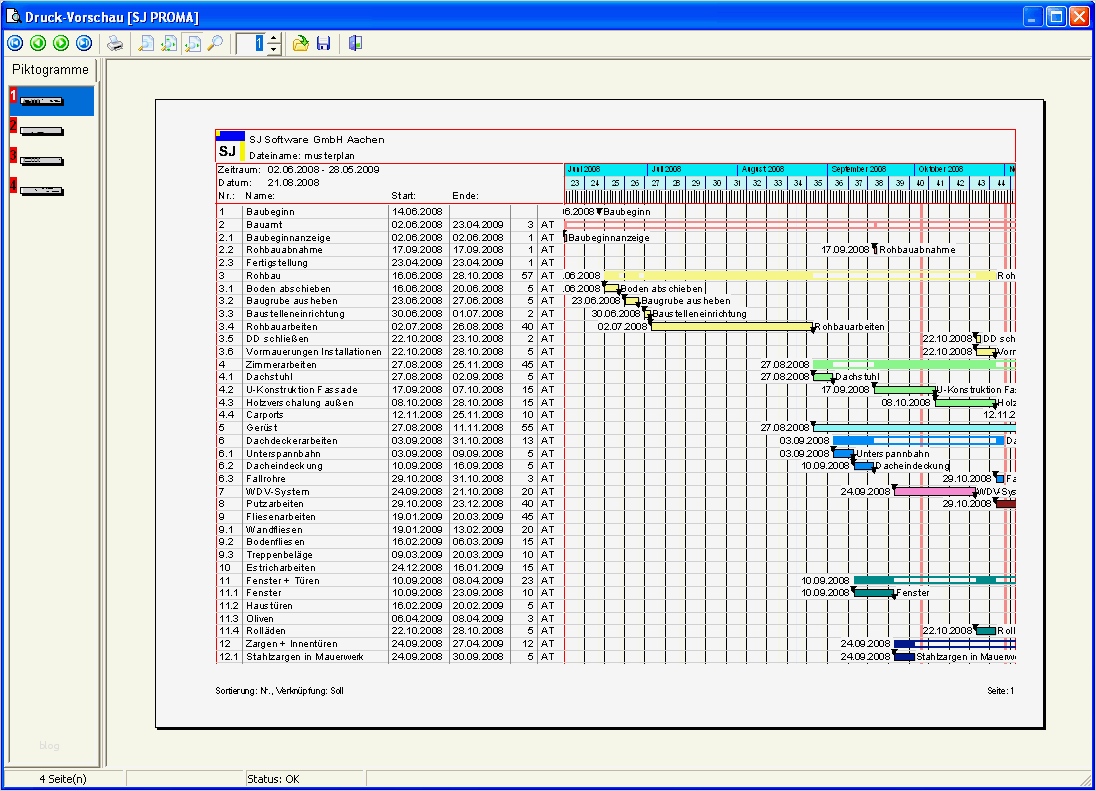Print the musterplan document
1096x791 pixels.
click(x=115, y=43)
